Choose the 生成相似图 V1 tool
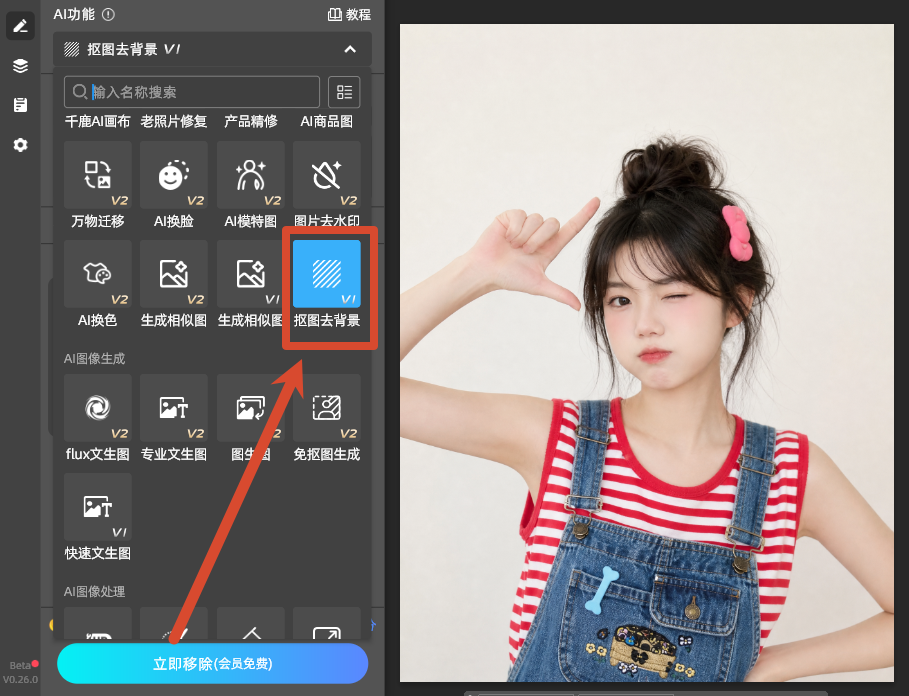 coord(250,274)
